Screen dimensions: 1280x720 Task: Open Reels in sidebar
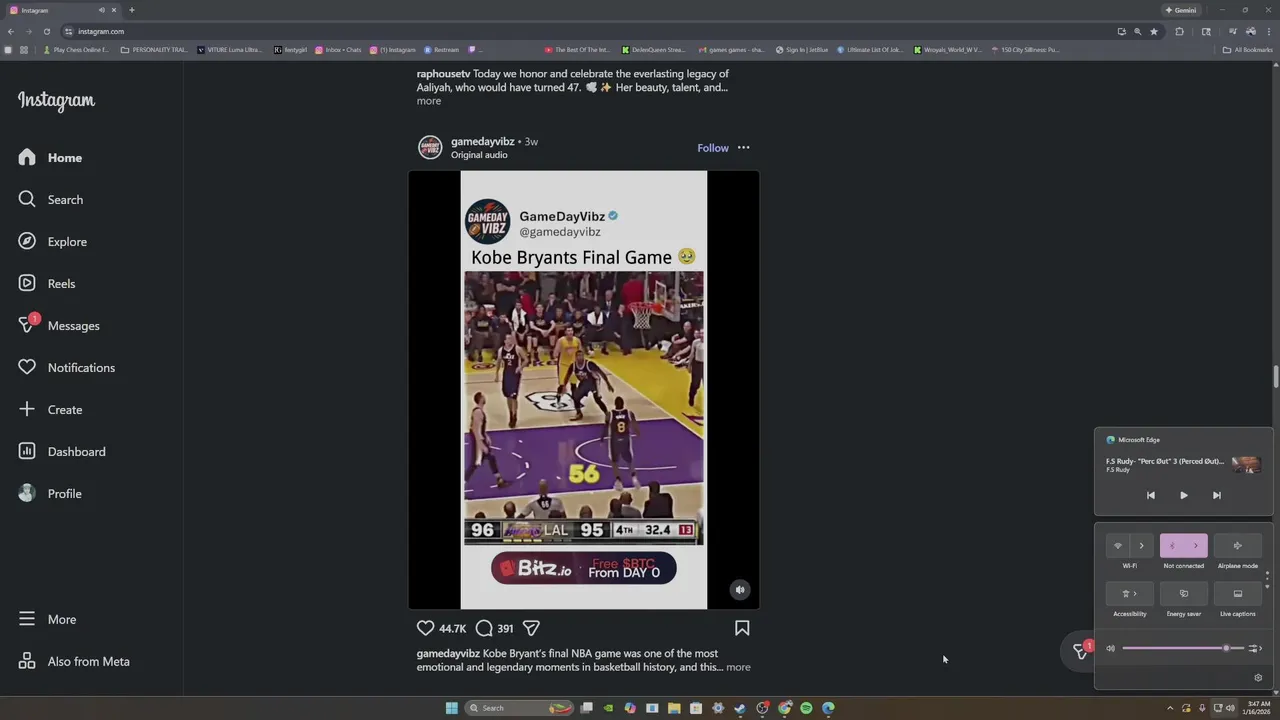[47, 283]
